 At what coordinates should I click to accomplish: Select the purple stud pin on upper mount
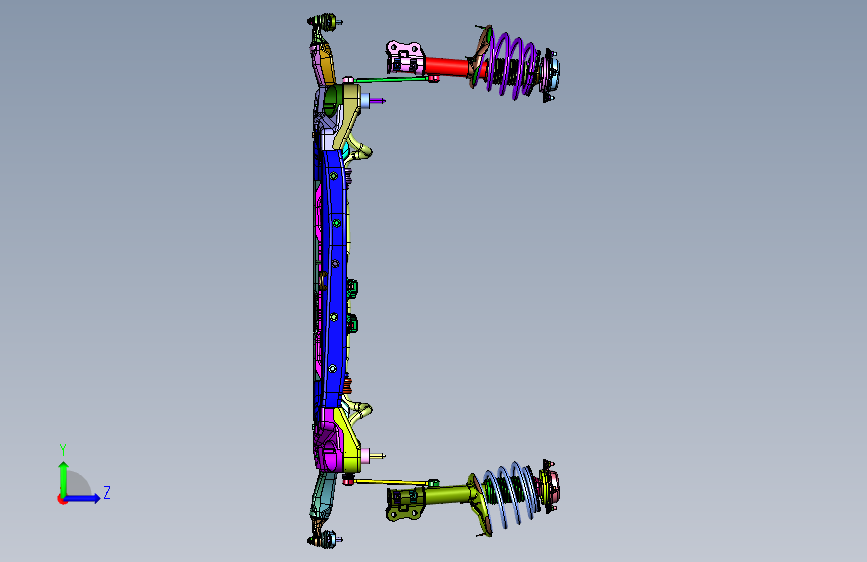pos(378,101)
